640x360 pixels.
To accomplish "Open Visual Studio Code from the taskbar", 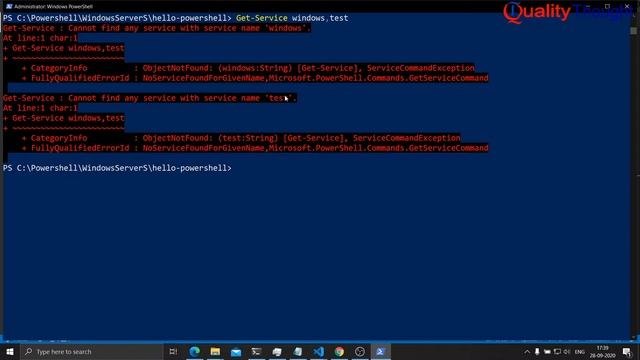I will [318, 351].
